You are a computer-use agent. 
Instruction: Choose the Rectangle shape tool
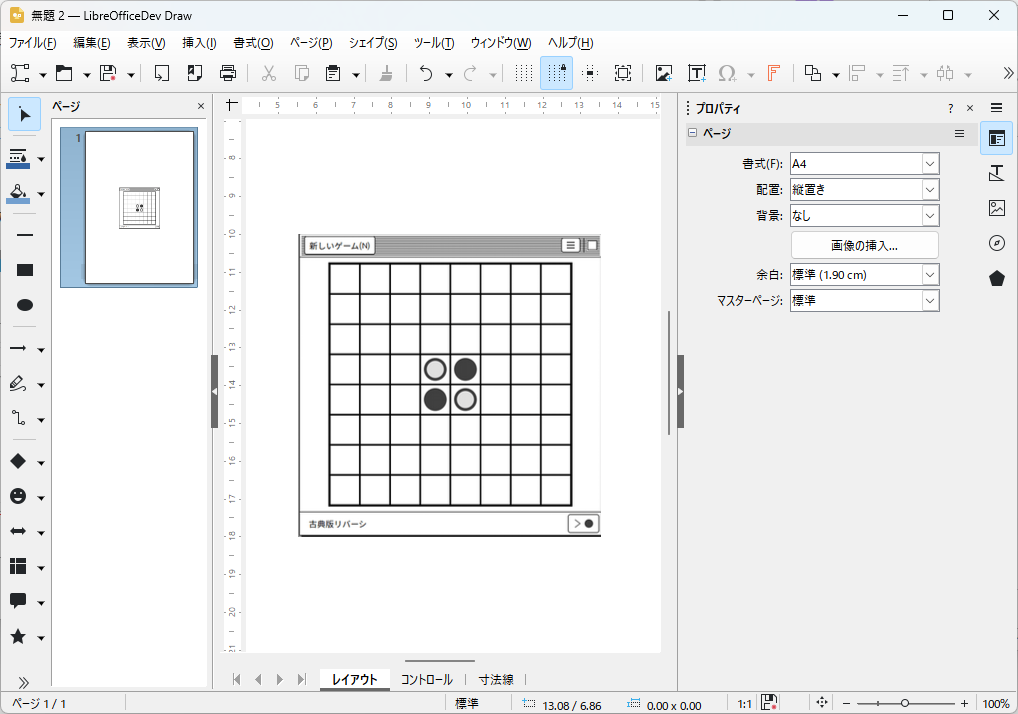(x=25, y=270)
